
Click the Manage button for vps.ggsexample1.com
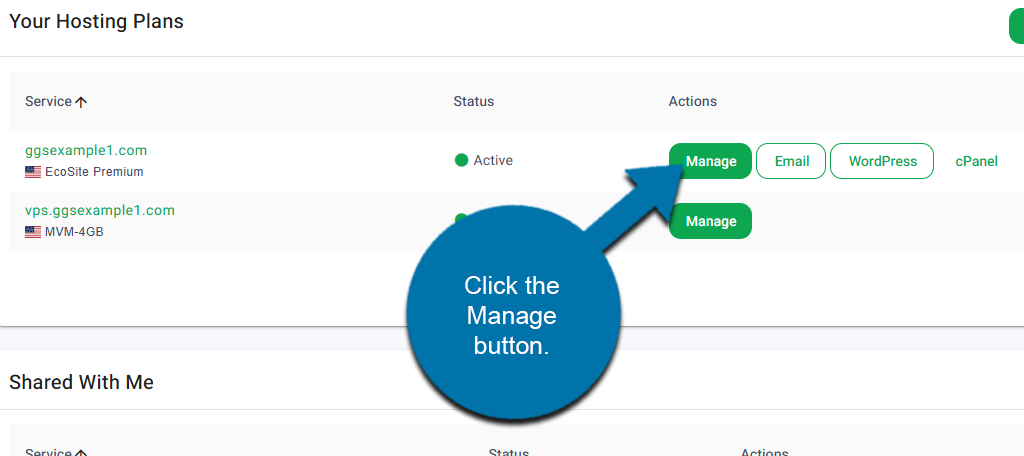click(710, 221)
